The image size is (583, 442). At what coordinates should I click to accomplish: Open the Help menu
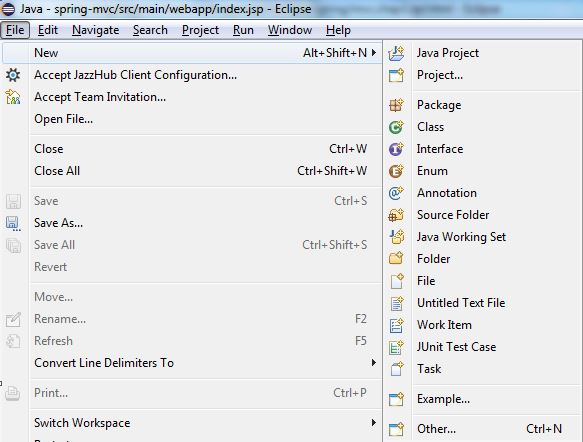point(338,30)
